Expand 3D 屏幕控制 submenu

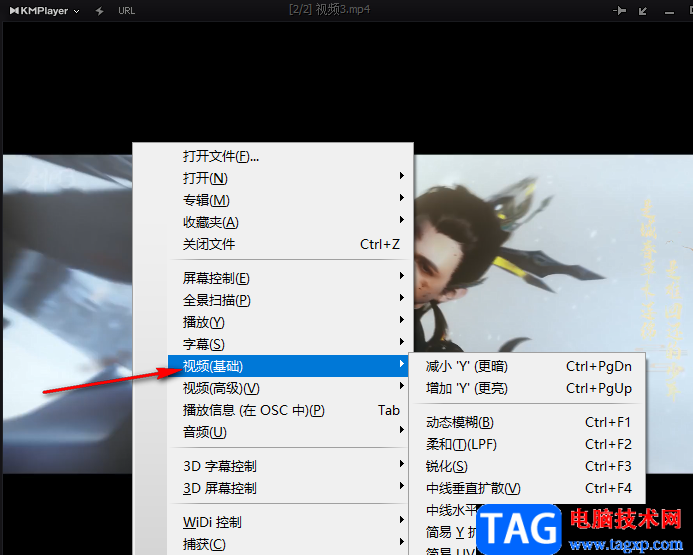click(290, 489)
